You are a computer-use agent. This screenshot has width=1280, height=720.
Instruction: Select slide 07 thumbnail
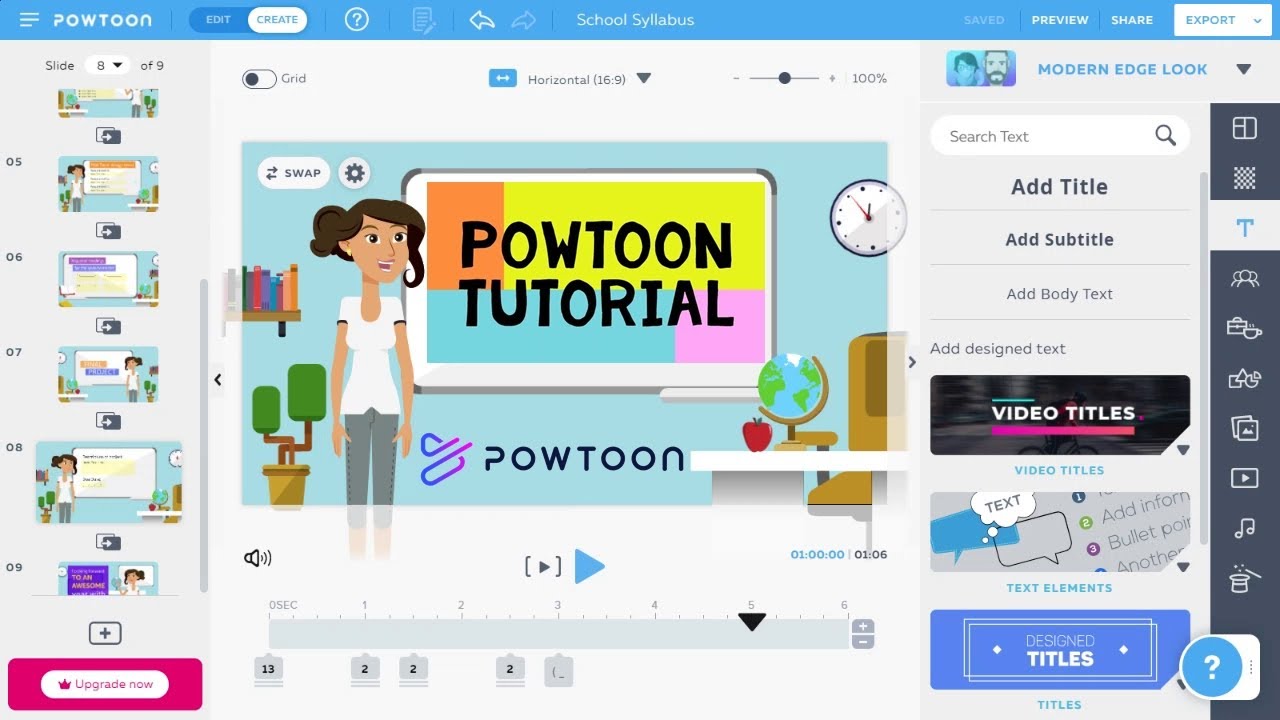tap(108, 374)
